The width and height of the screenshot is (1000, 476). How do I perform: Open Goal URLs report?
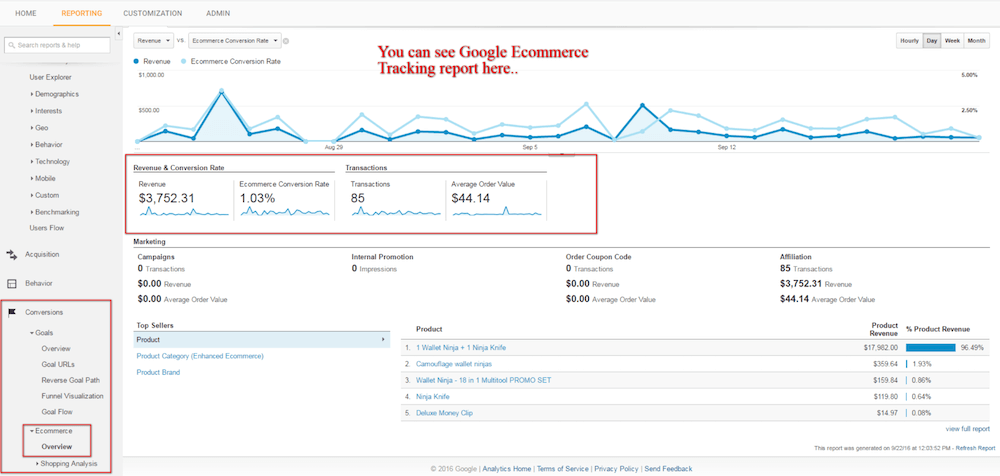58,364
